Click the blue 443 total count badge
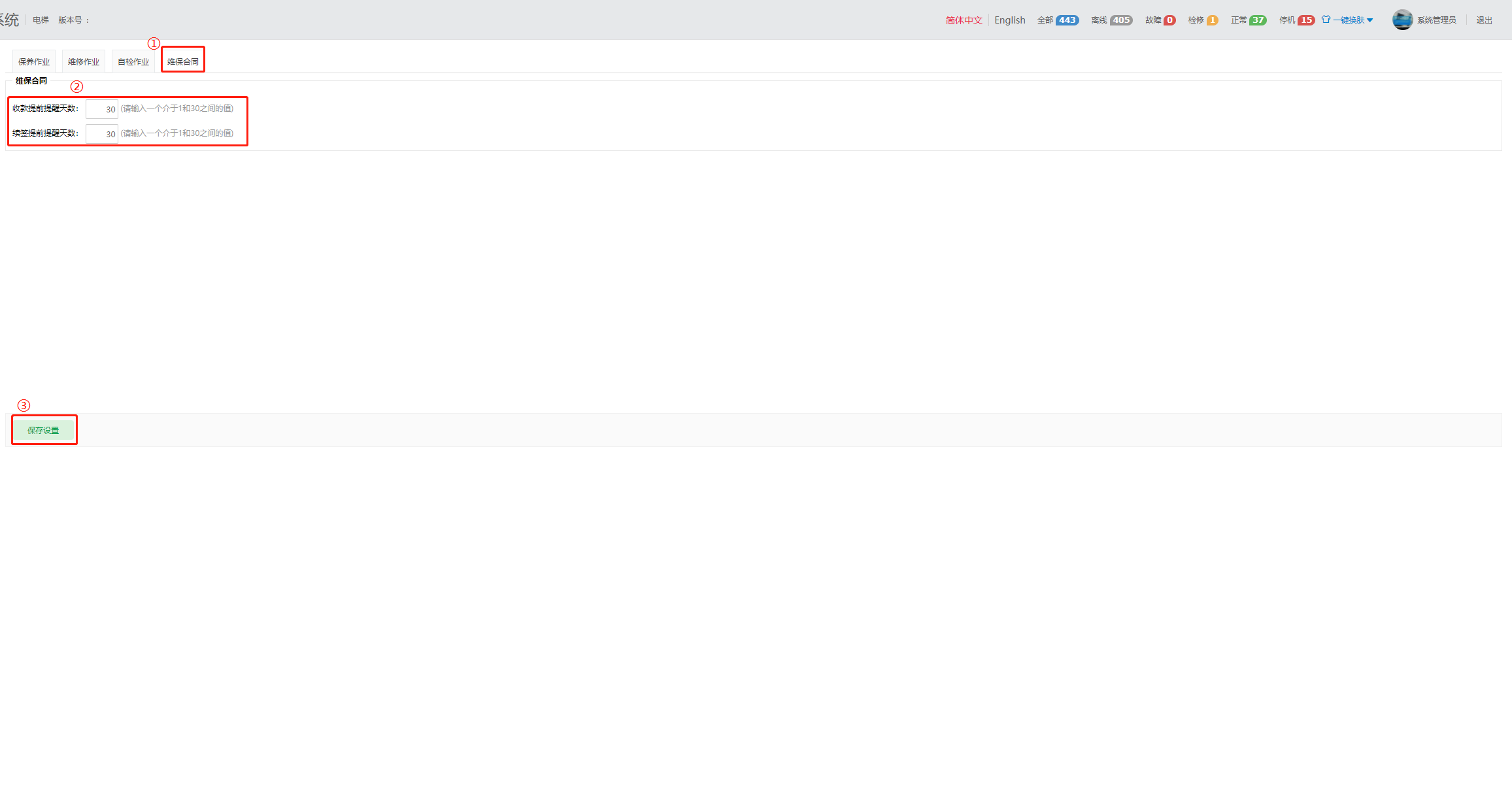Screen dimensions: 1512x811 [x=1067, y=20]
